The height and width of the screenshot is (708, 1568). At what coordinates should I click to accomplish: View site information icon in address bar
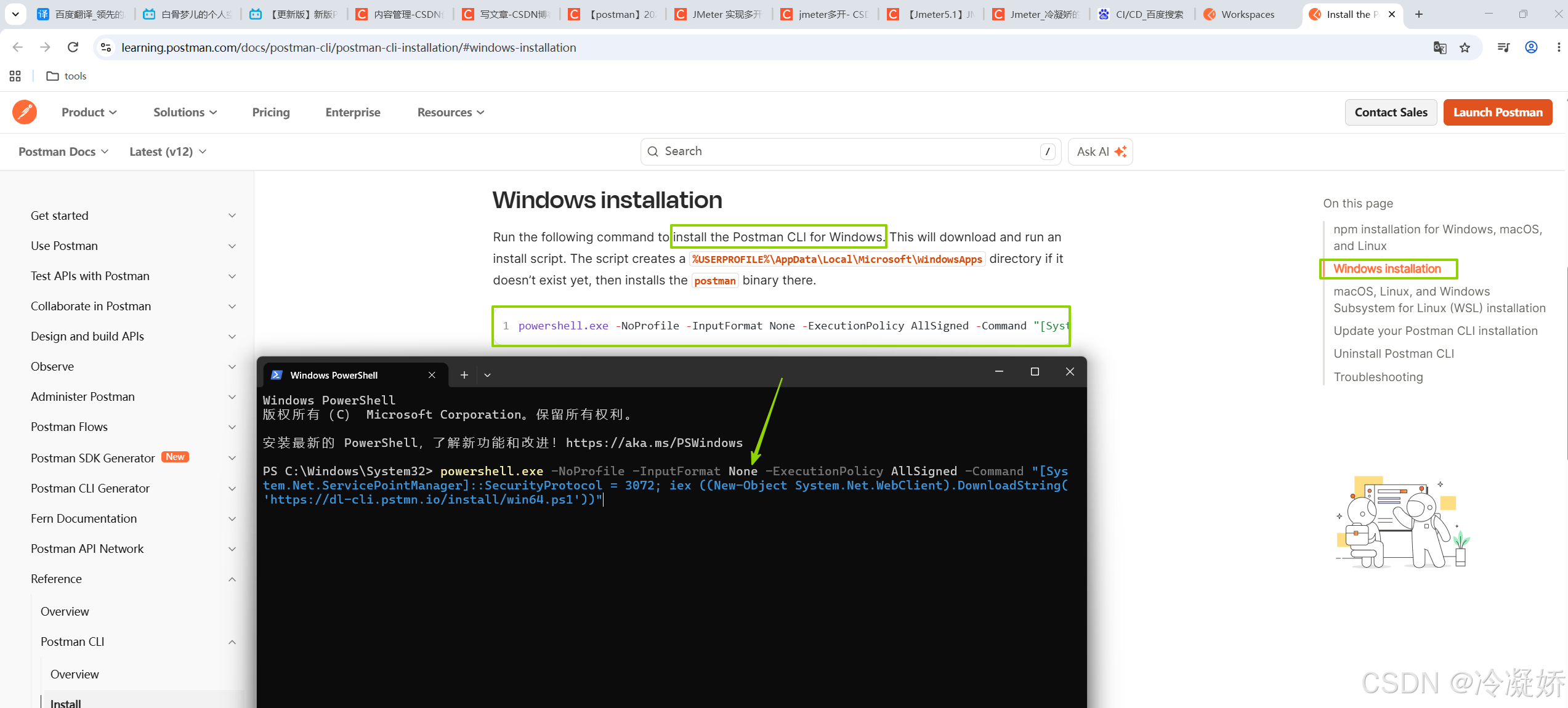point(106,47)
